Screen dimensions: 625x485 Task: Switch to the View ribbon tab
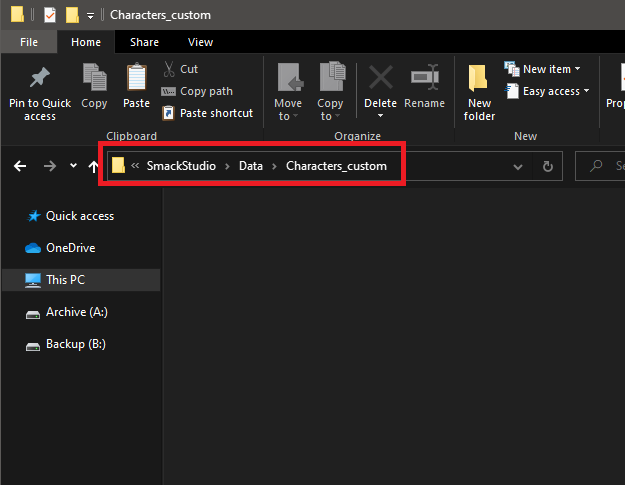pos(200,42)
